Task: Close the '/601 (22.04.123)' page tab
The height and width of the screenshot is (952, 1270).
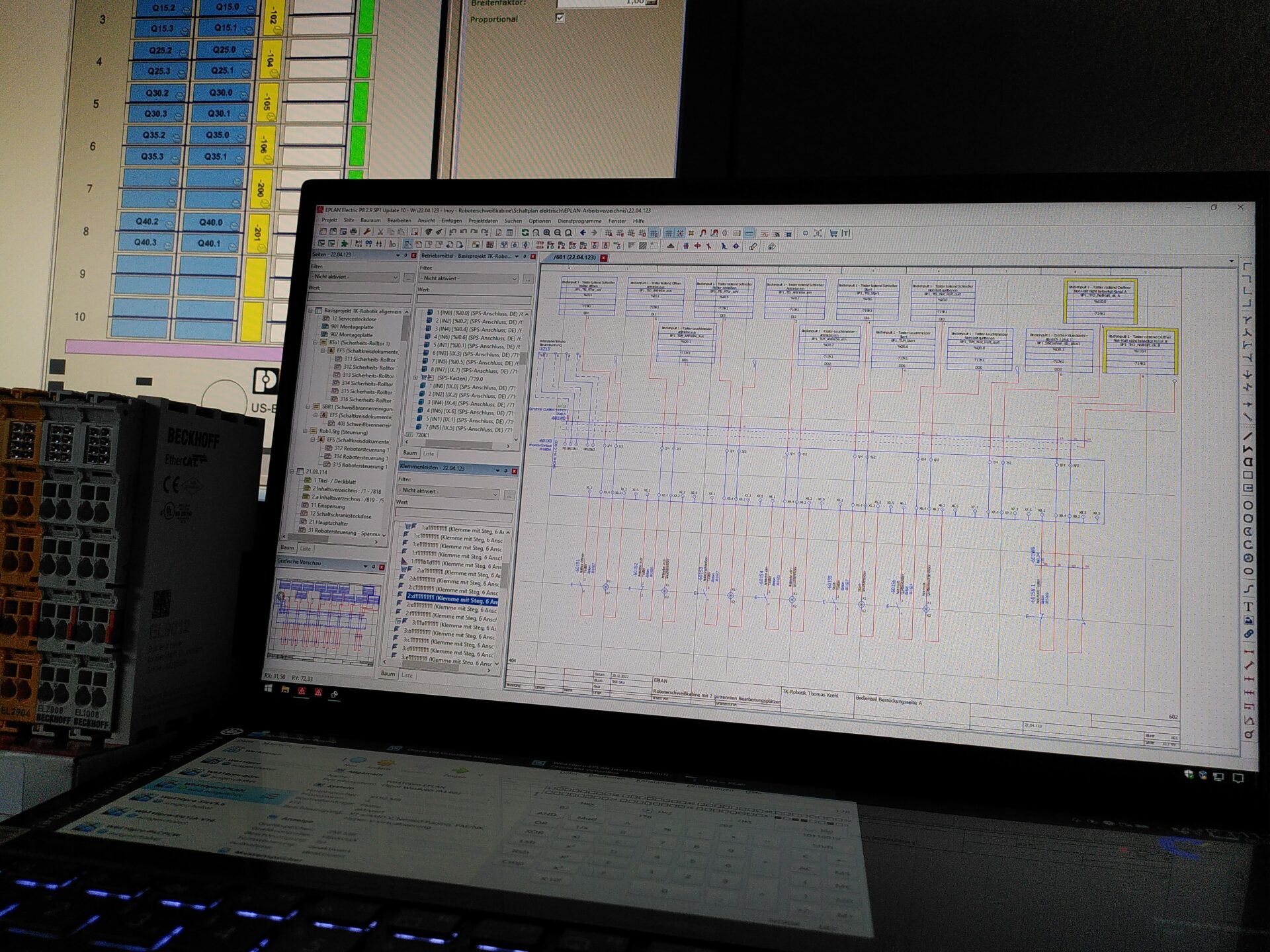Action: point(604,258)
